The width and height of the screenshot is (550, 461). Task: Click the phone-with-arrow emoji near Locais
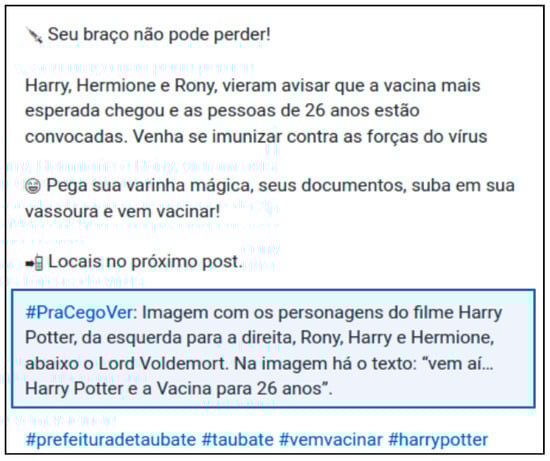34,263
